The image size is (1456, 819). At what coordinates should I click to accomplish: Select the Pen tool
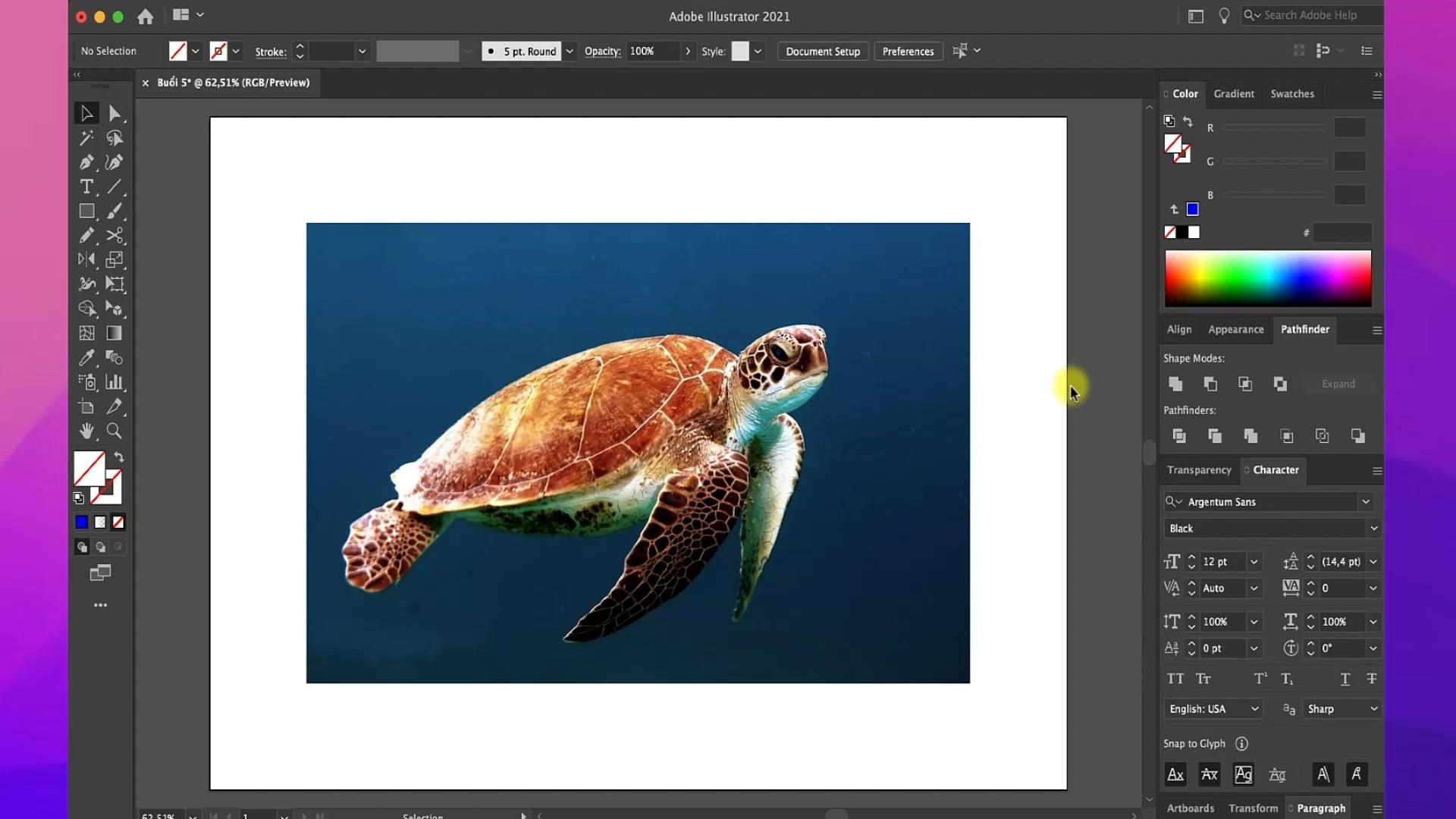[x=86, y=162]
